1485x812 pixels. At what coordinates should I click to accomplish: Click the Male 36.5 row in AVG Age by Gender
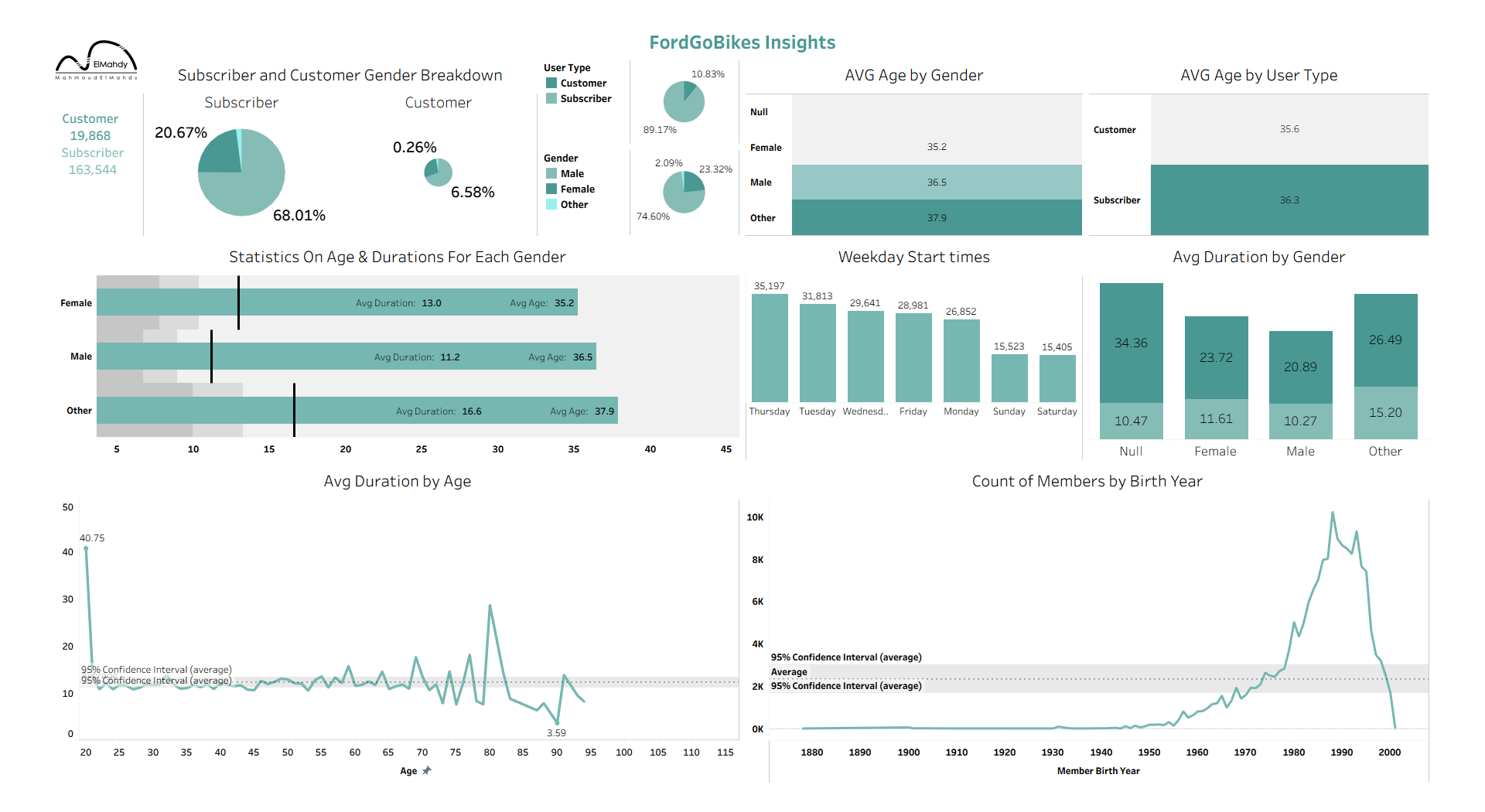click(x=913, y=183)
